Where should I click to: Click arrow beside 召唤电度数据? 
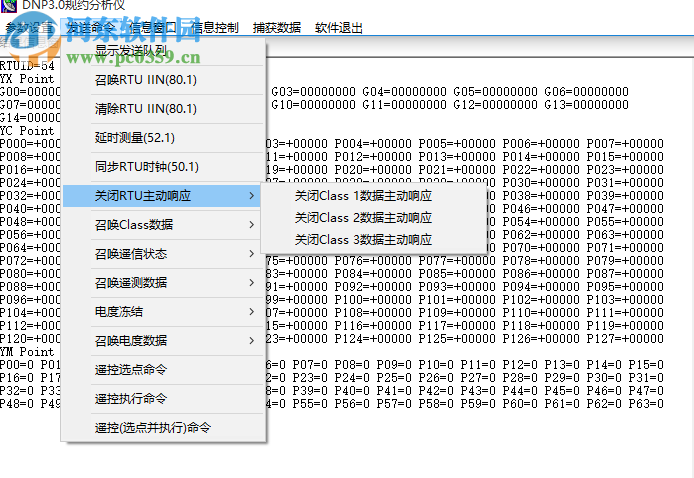251,340
